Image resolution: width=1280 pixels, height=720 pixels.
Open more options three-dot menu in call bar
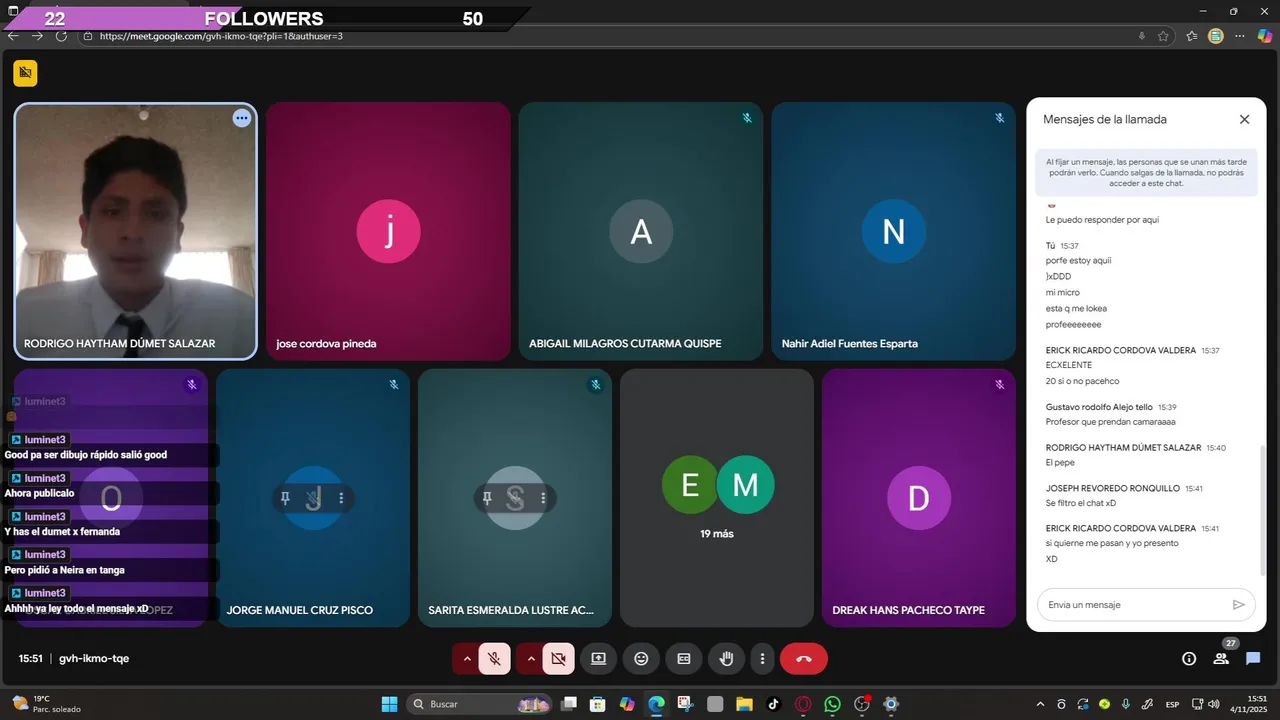(762, 659)
